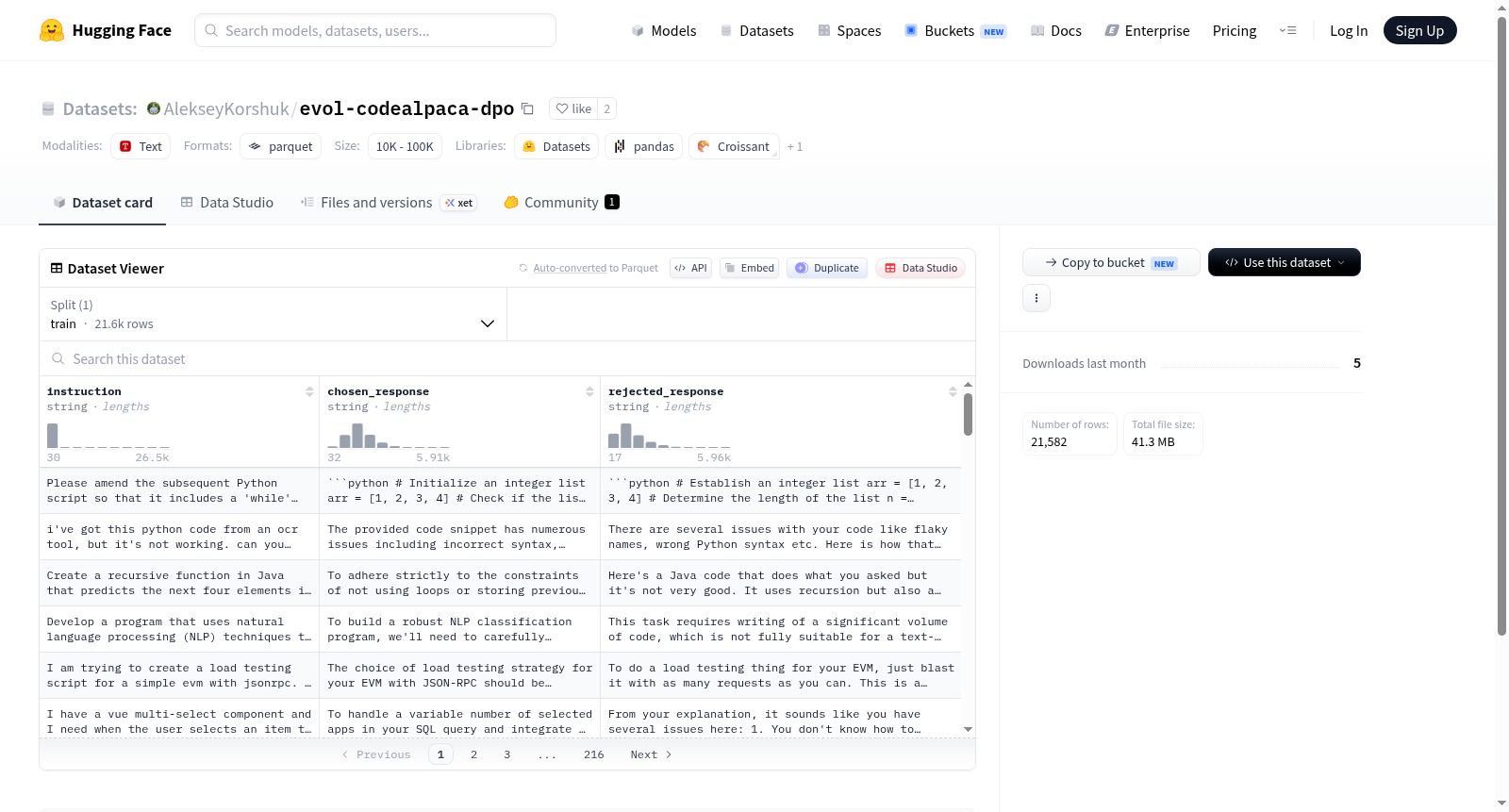Image resolution: width=1509 pixels, height=812 pixels.
Task: Open the Models menu item
Action: (664, 30)
